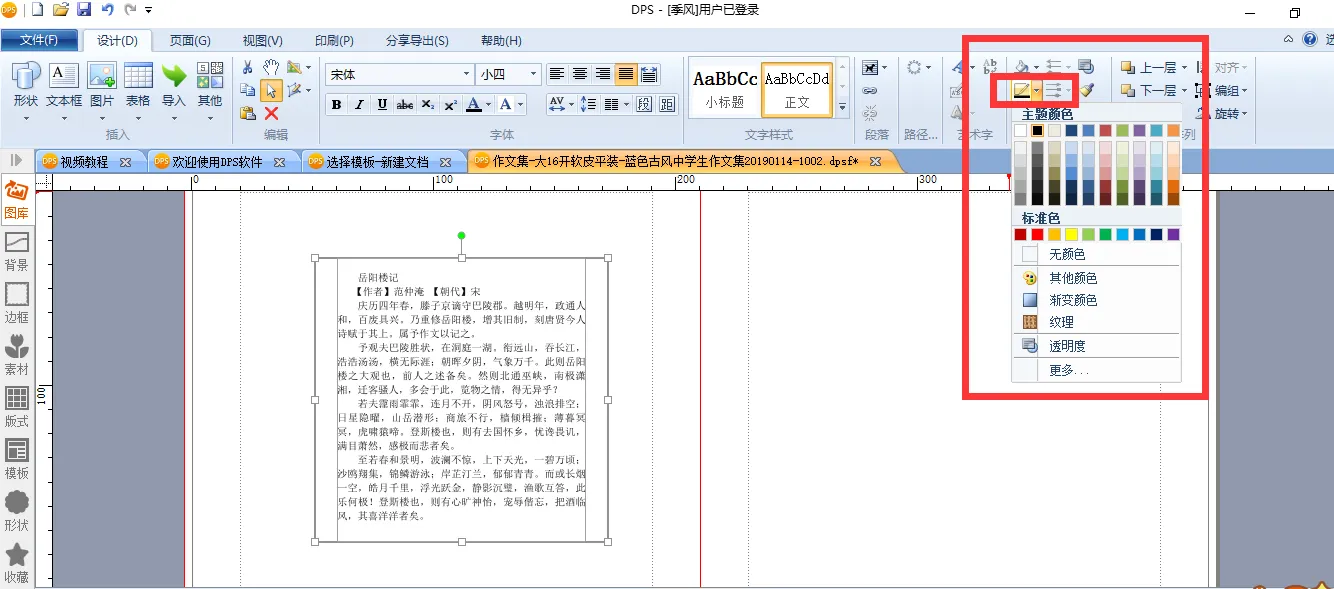Open the 图库 panel in sidebar
The width and height of the screenshot is (1334, 589).
pyautogui.click(x=17, y=200)
